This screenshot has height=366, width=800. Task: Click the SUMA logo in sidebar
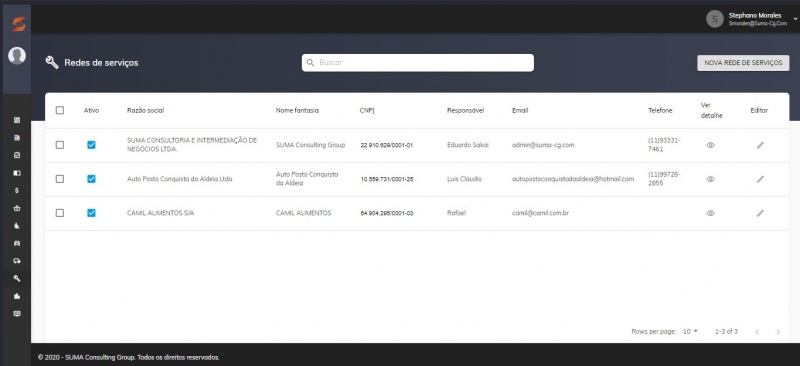(18, 24)
